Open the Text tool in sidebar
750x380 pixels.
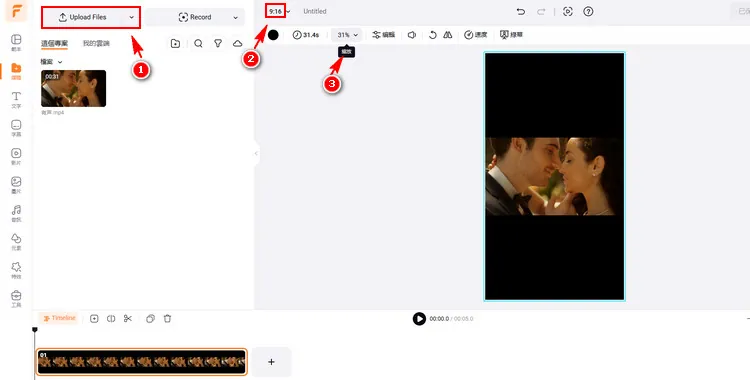coord(16,100)
